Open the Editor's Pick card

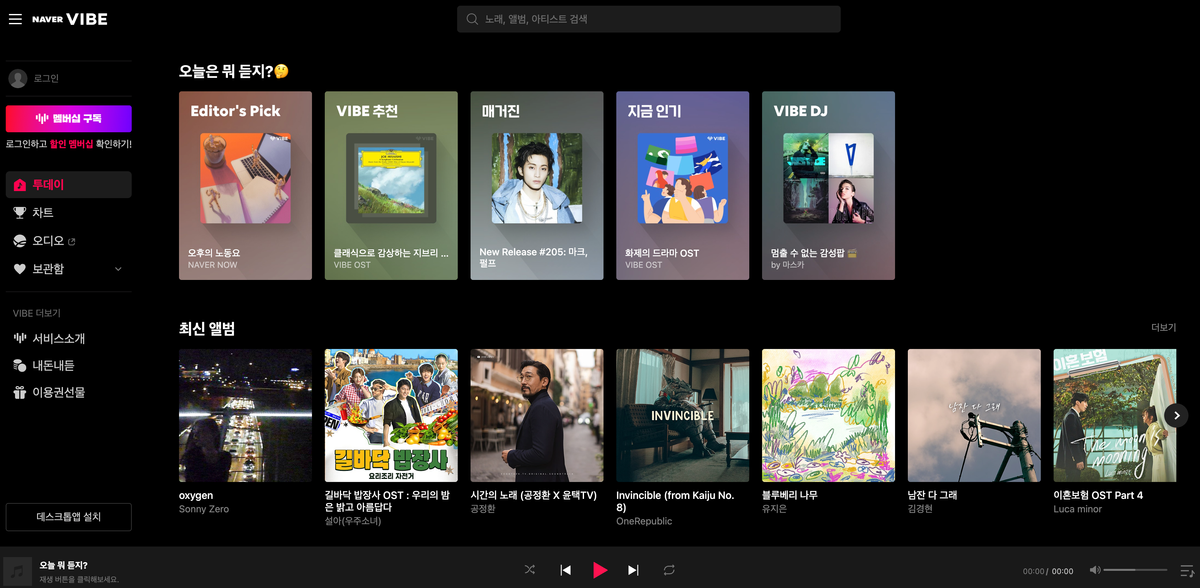coord(245,185)
